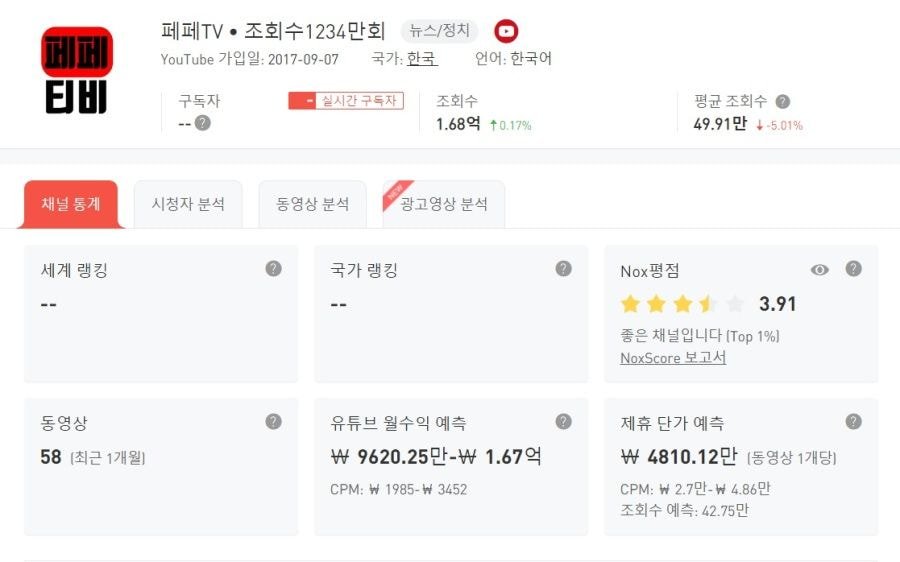Click help icon in 세계 랭킹 card
Viewport: 900px width, 562px height.
(273, 269)
